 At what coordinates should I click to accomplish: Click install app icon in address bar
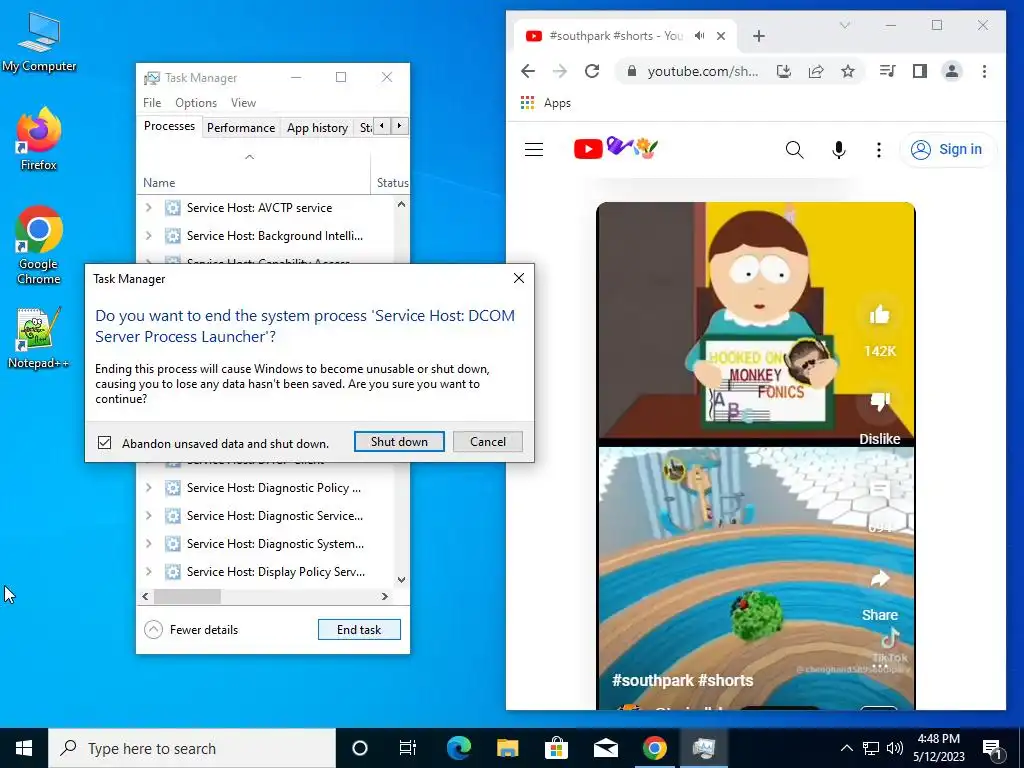pyautogui.click(x=784, y=71)
